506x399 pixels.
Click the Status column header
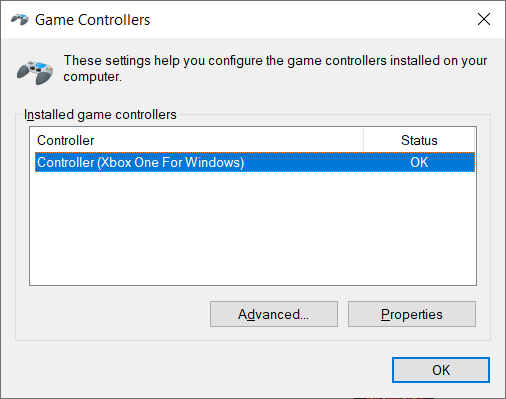tap(419, 140)
